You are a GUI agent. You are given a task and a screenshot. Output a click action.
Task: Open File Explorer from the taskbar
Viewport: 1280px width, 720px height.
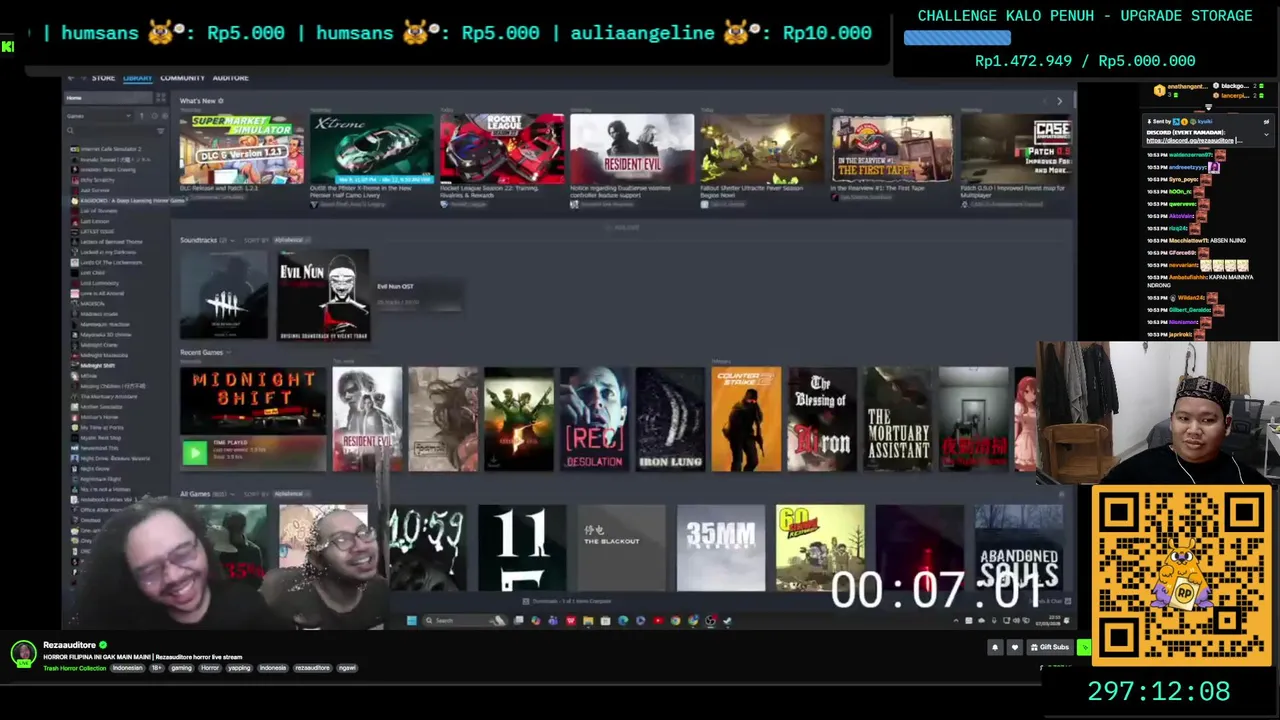point(588,620)
